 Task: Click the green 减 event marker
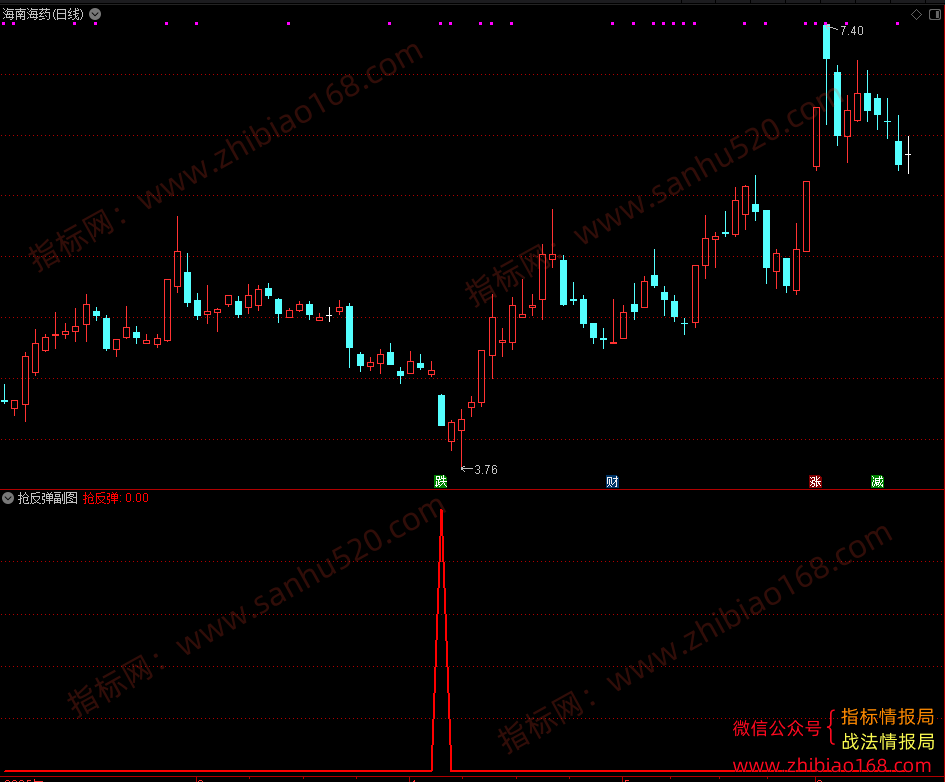coord(877,481)
